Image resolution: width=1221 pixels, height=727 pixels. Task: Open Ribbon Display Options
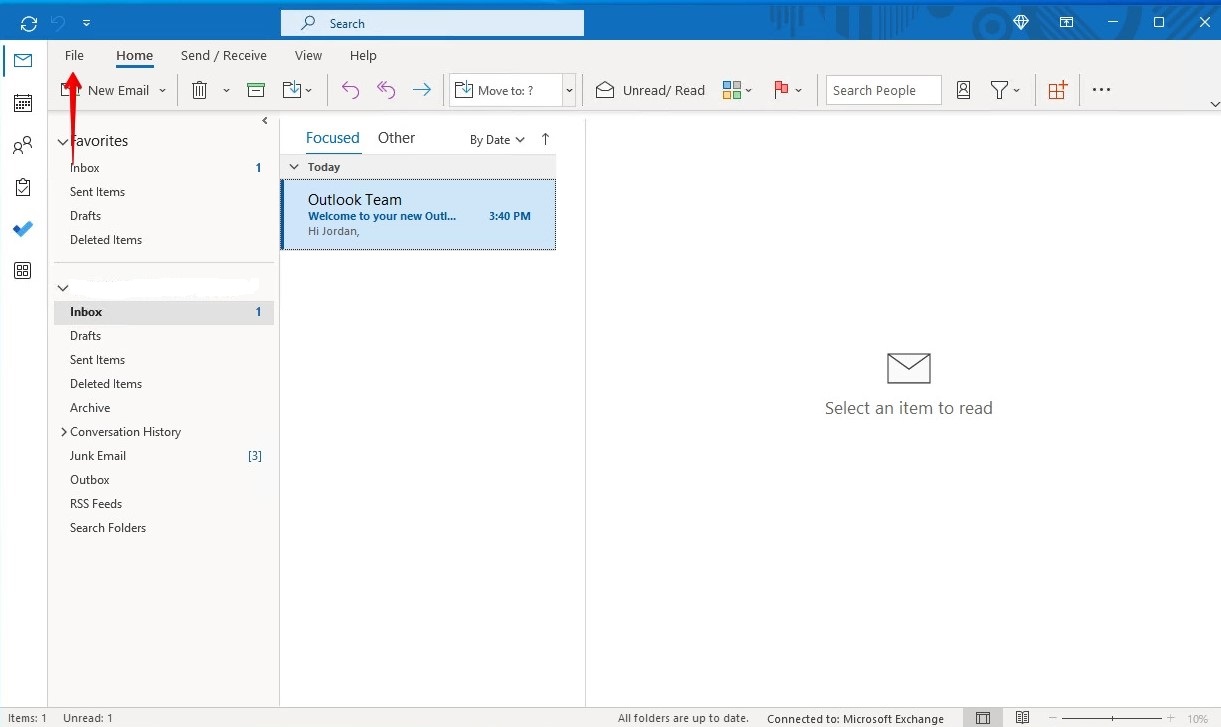coord(1067,22)
